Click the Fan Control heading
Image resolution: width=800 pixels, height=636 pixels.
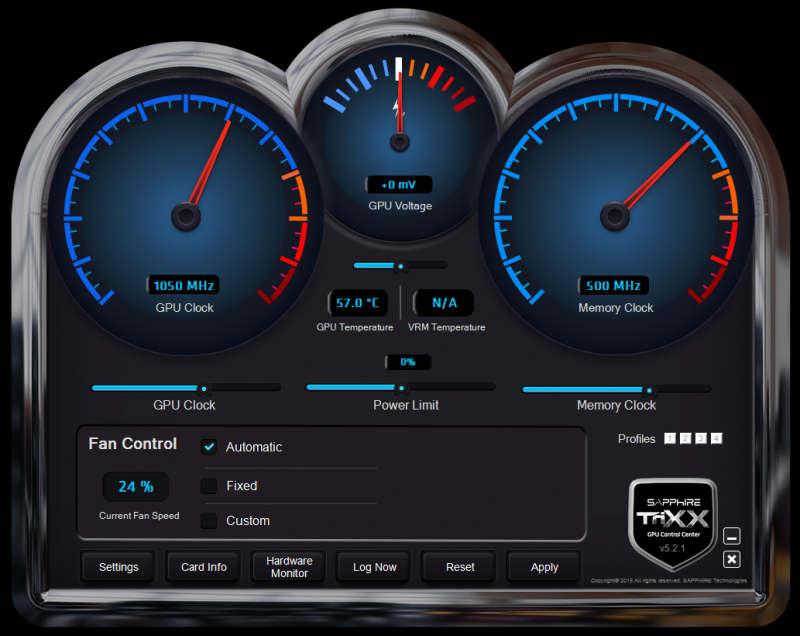coord(133,443)
